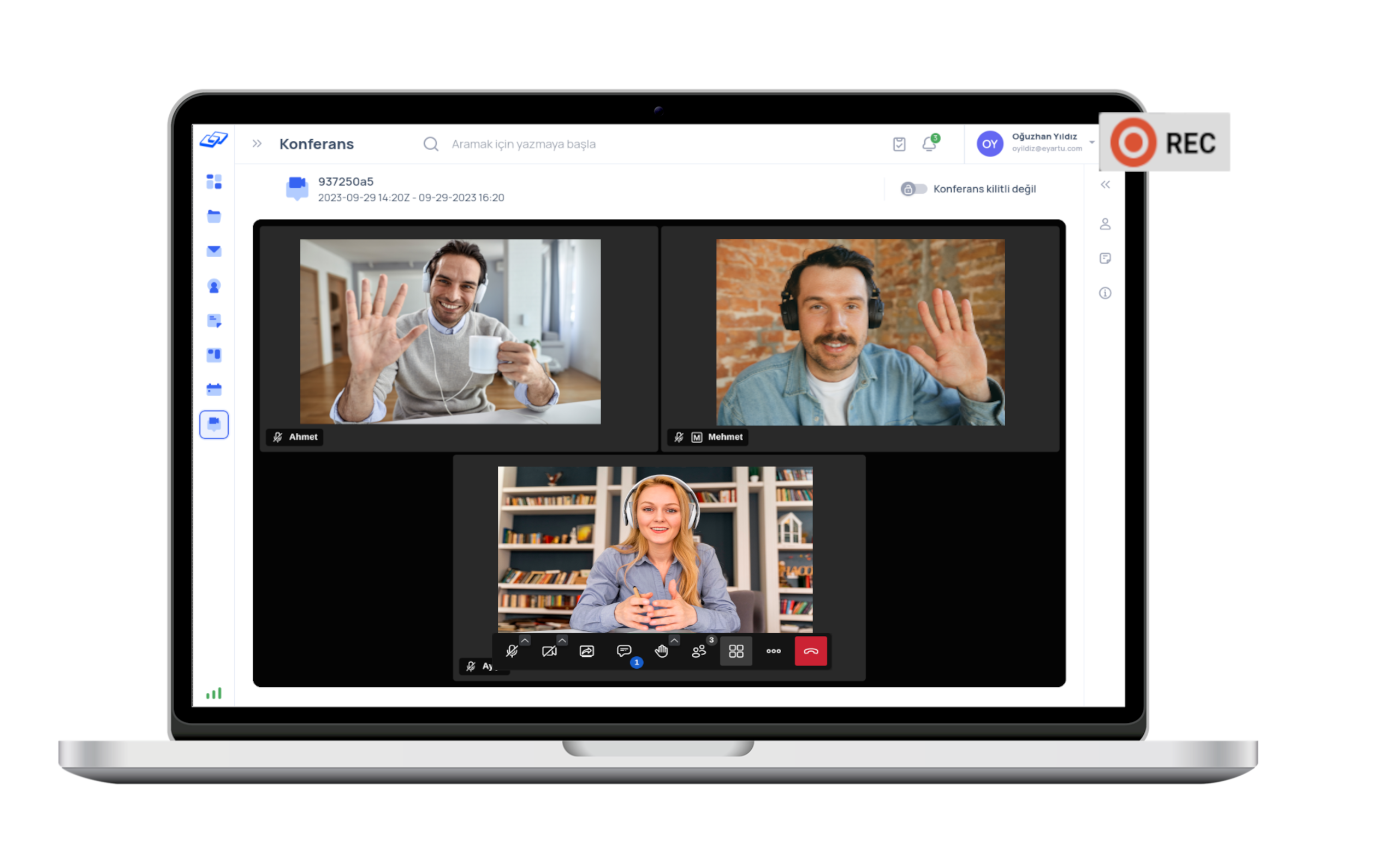Expand camera options arrow
Viewport: 1384px width, 868px height.
562,640
